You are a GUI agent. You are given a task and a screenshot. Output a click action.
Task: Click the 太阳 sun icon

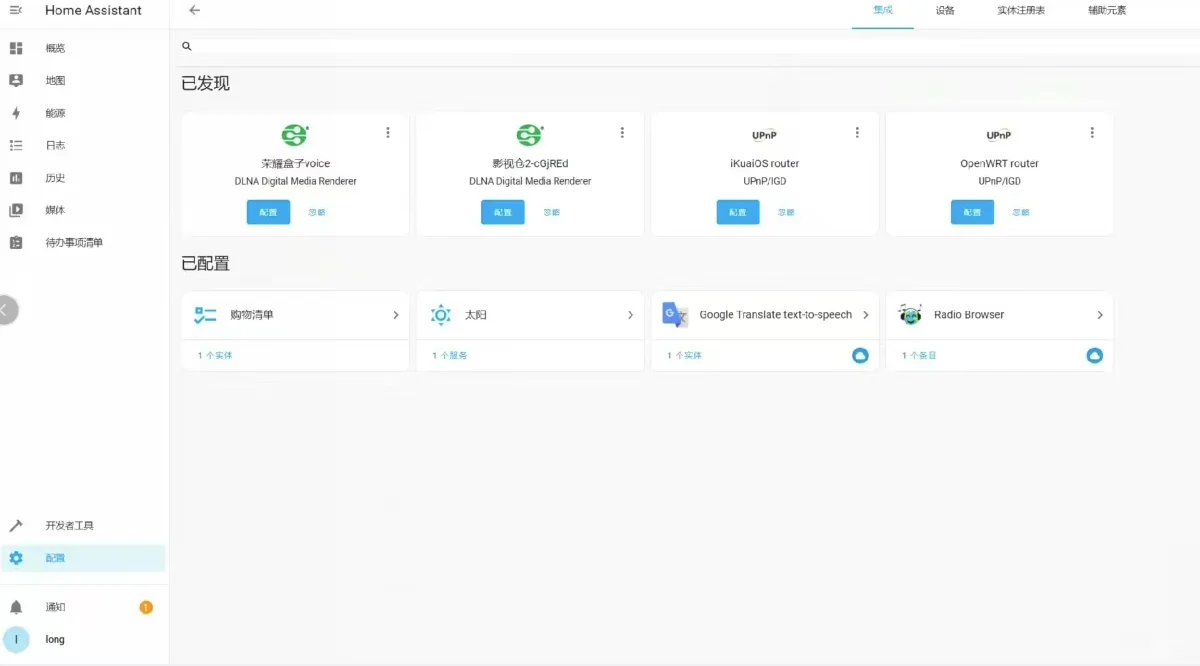click(x=440, y=315)
